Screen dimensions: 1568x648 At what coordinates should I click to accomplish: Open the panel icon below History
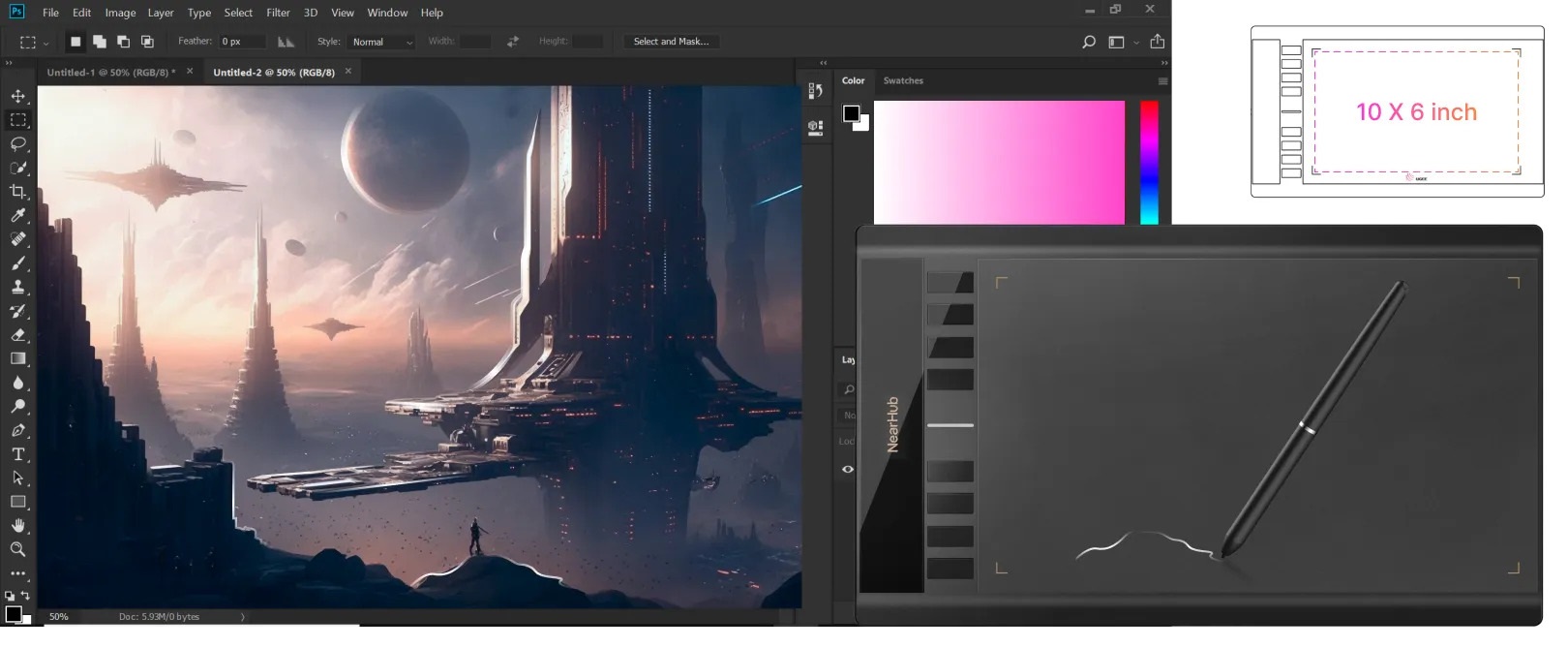(x=816, y=127)
